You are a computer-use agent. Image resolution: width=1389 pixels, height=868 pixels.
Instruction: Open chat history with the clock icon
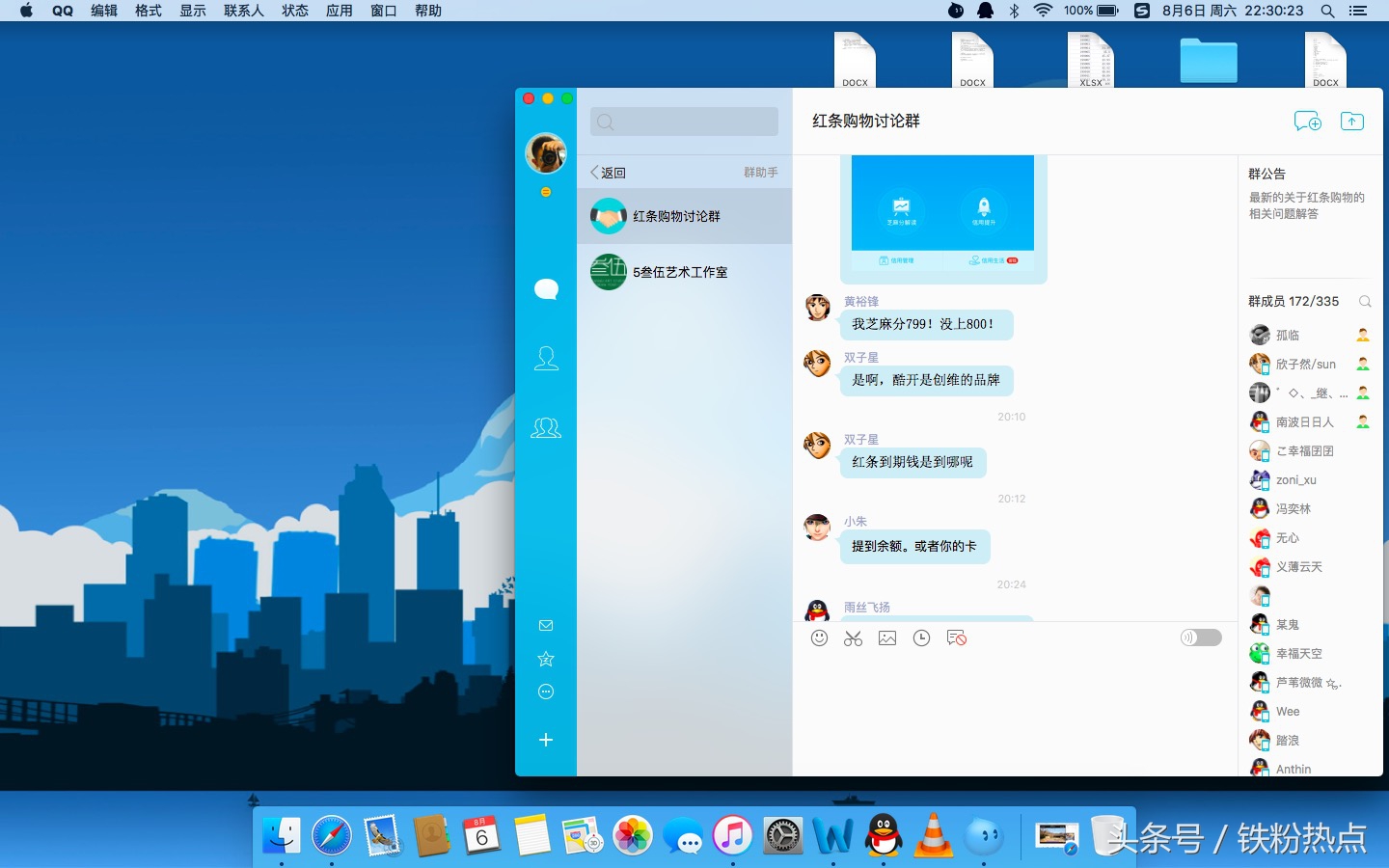tap(922, 637)
